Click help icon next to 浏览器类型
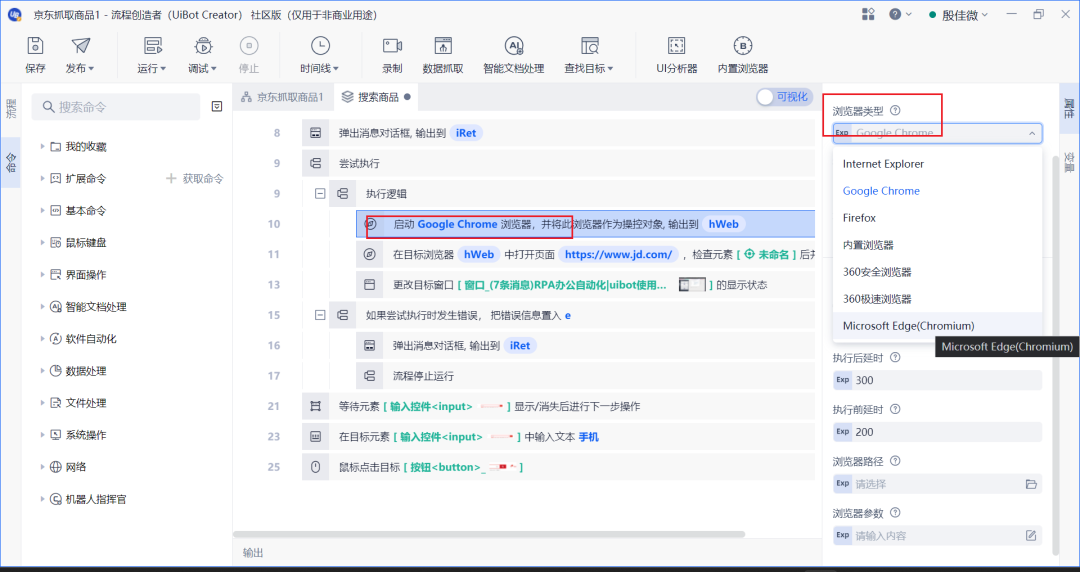 click(x=895, y=110)
